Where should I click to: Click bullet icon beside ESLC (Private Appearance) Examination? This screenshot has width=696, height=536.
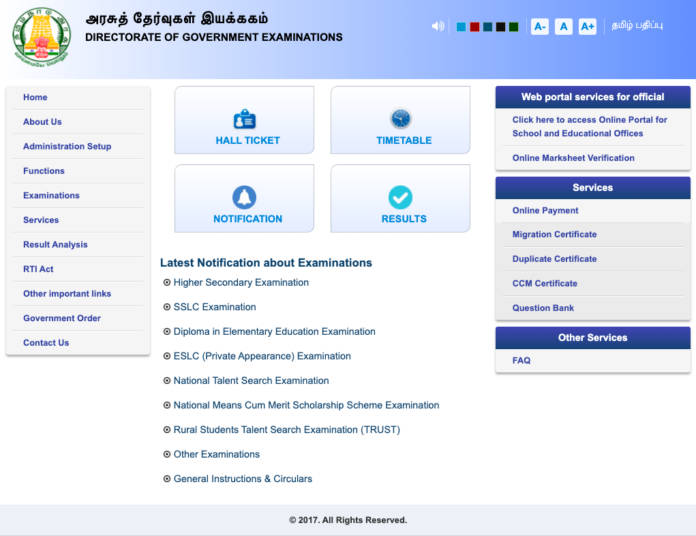tap(167, 356)
